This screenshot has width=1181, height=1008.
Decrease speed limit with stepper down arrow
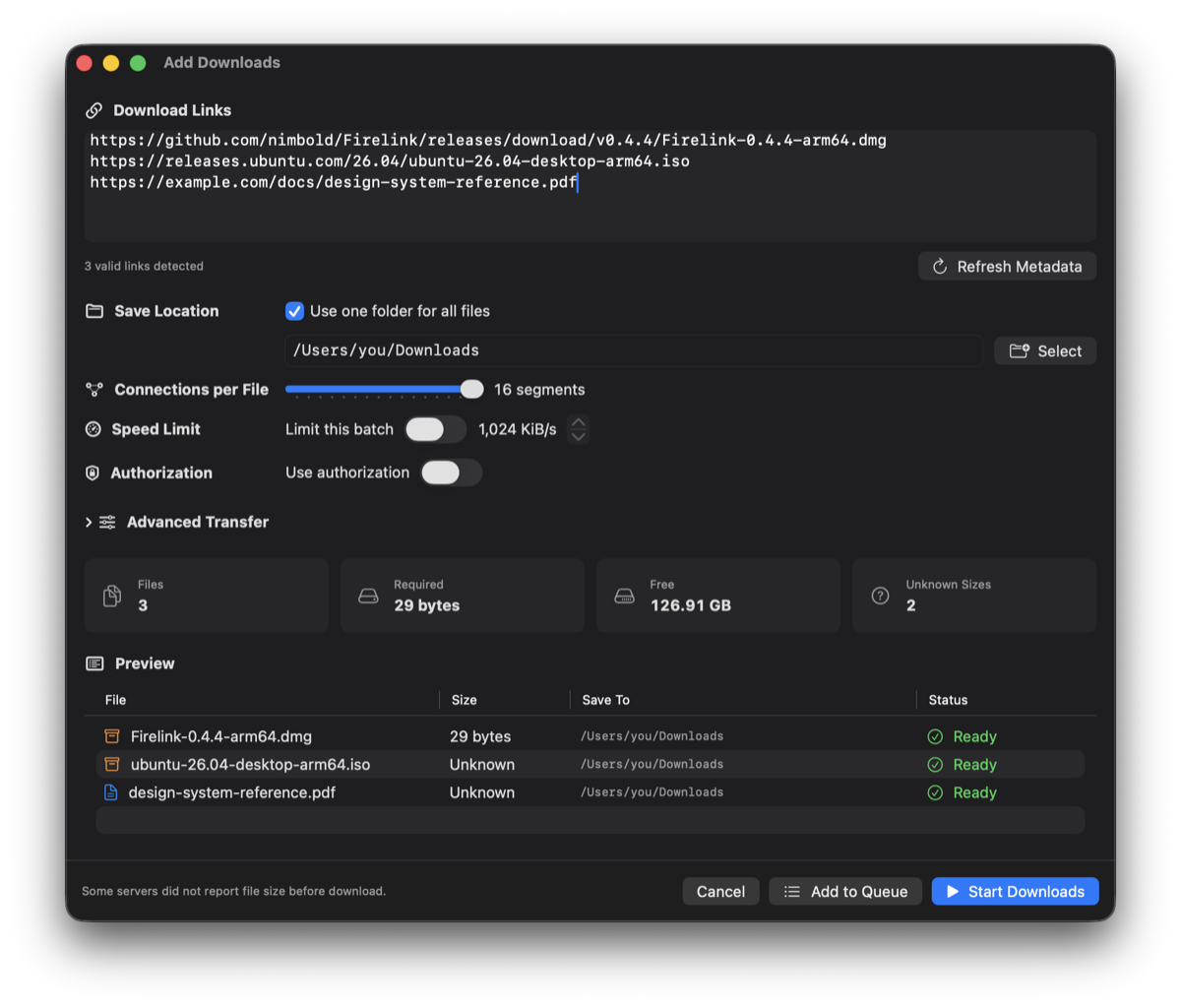click(579, 436)
